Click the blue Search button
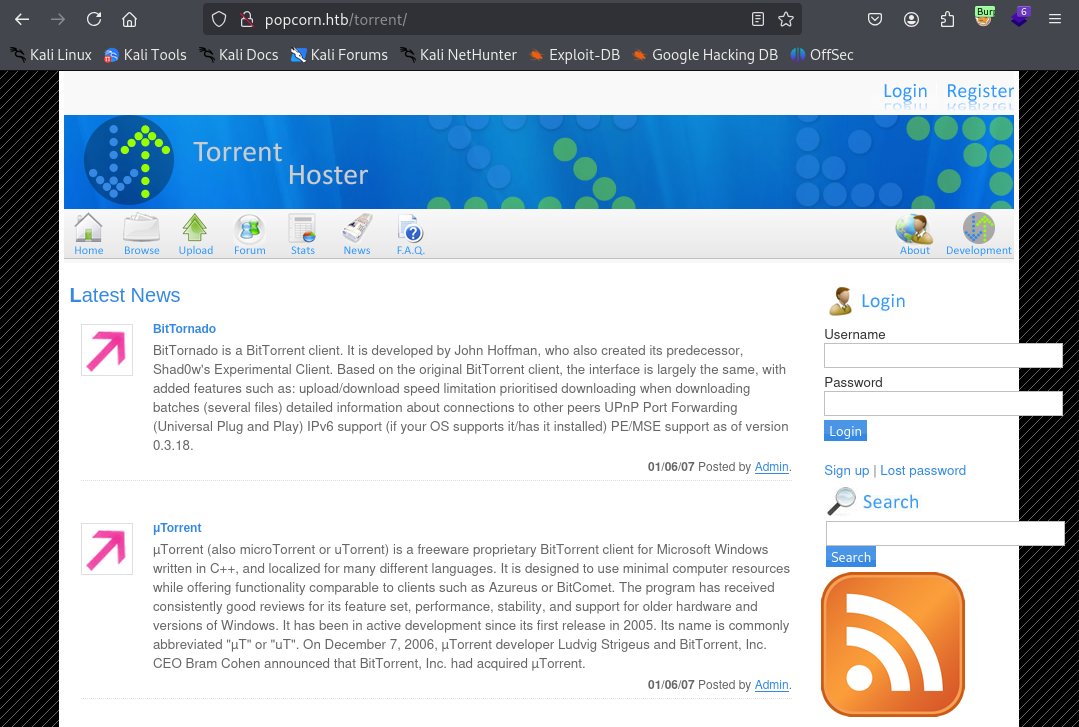1079x727 pixels. coord(851,557)
